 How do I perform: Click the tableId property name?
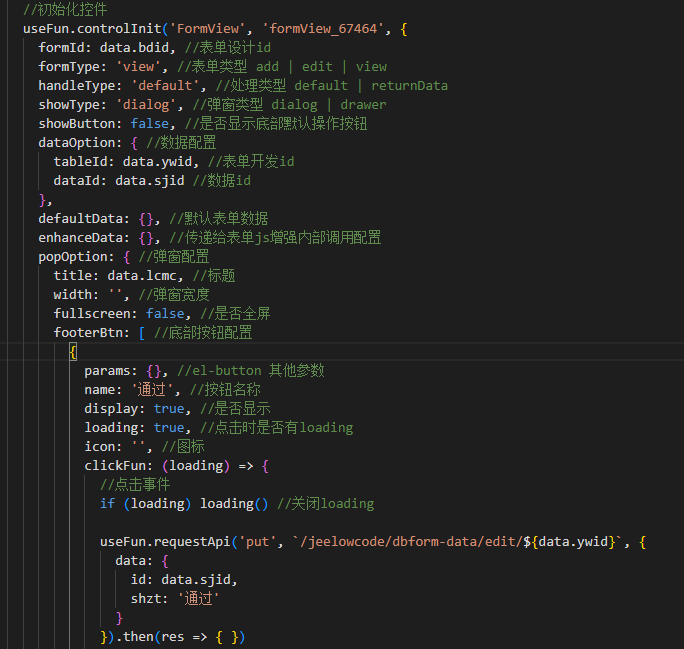pyautogui.click(x=80, y=162)
